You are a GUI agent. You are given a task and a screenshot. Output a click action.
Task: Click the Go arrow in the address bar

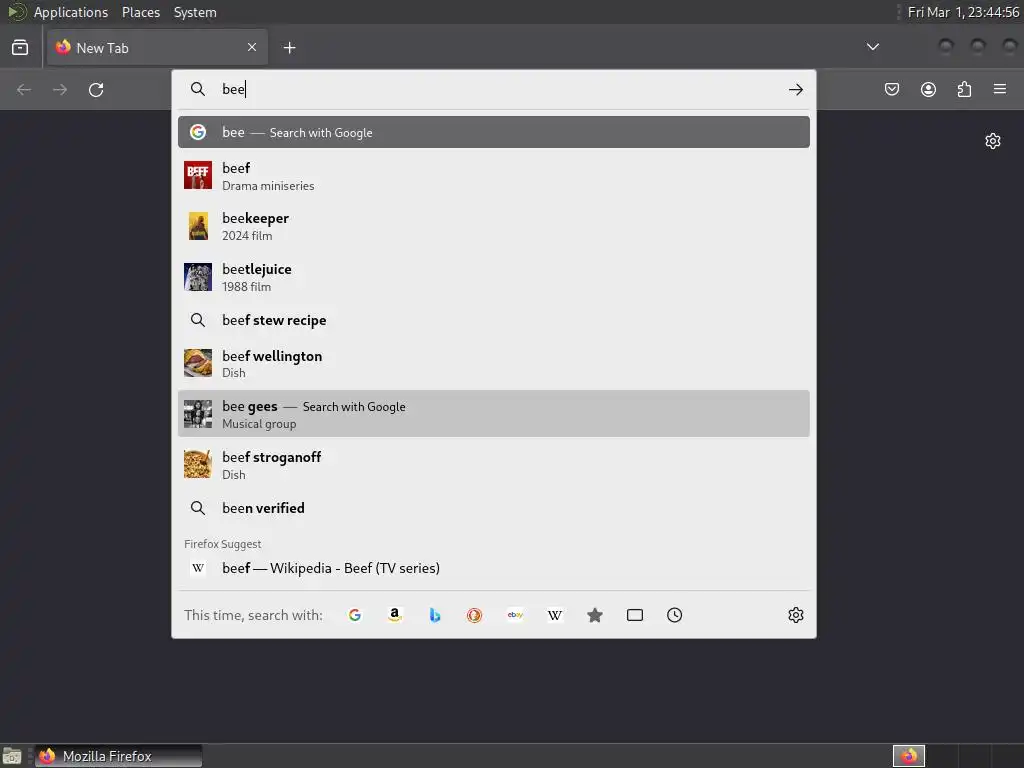(795, 89)
